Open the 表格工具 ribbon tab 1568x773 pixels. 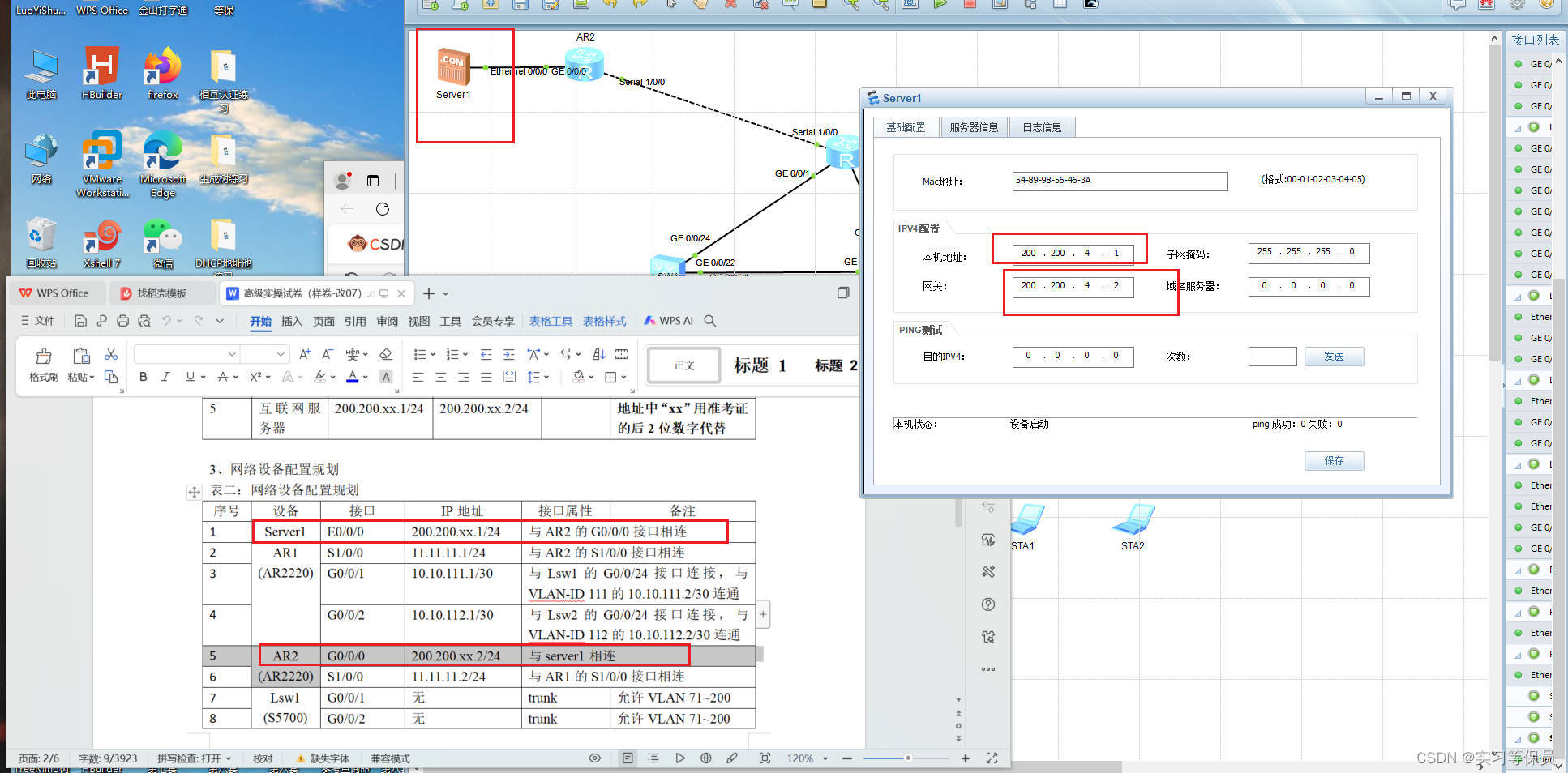pyautogui.click(x=551, y=321)
